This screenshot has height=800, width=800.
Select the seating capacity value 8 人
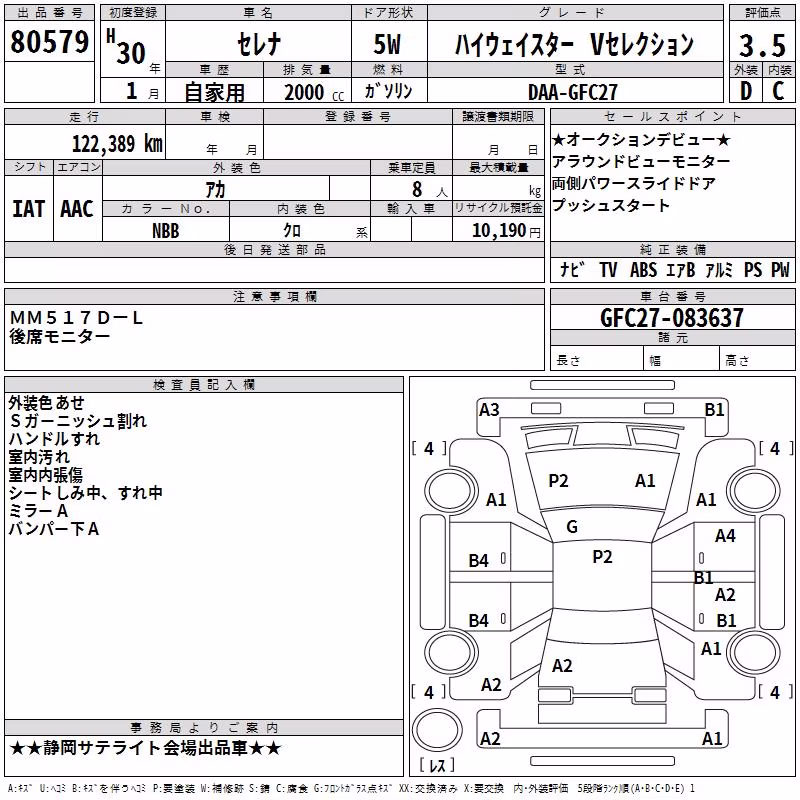point(430,189)
